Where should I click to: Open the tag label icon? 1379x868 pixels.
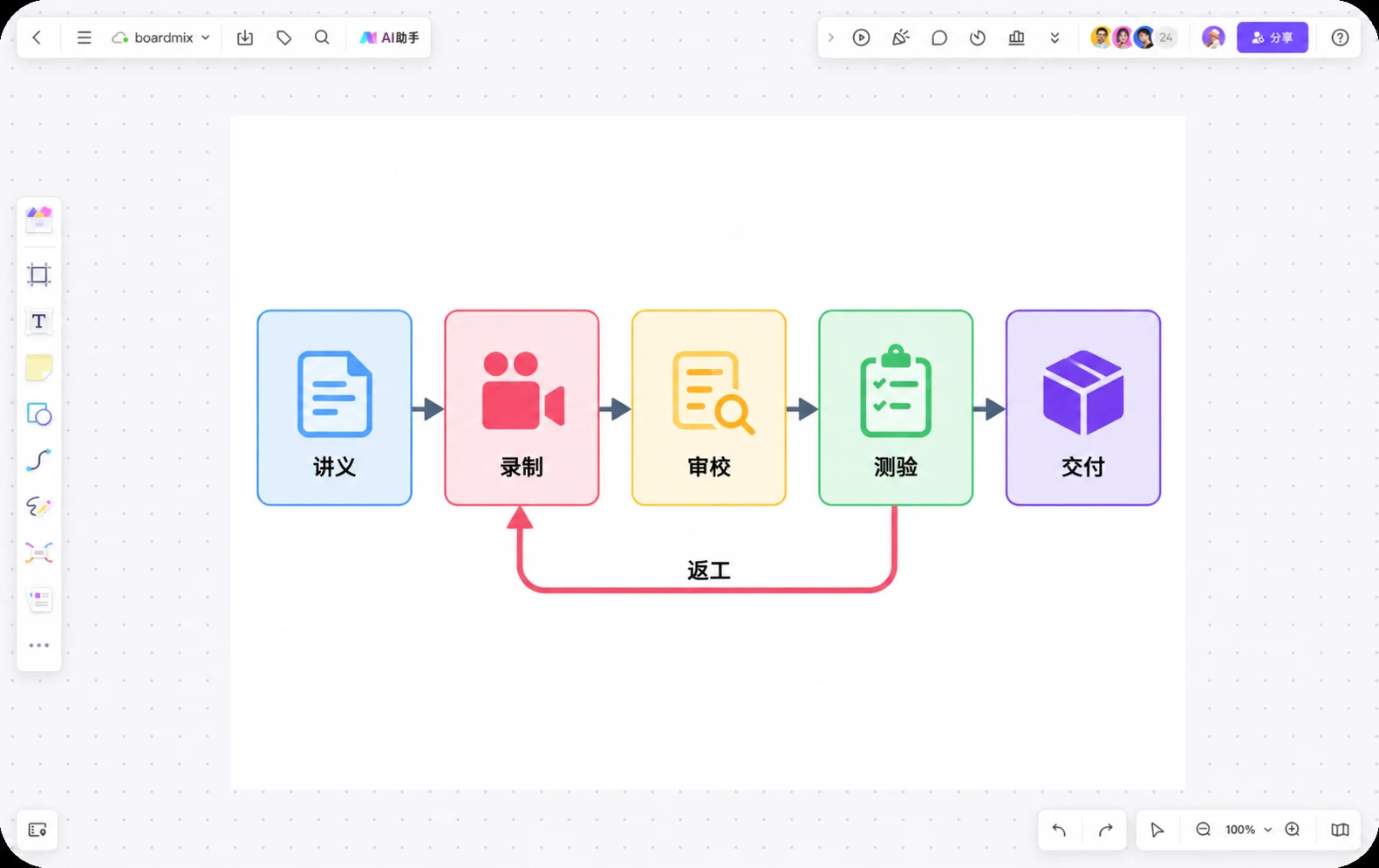[283, 38]
